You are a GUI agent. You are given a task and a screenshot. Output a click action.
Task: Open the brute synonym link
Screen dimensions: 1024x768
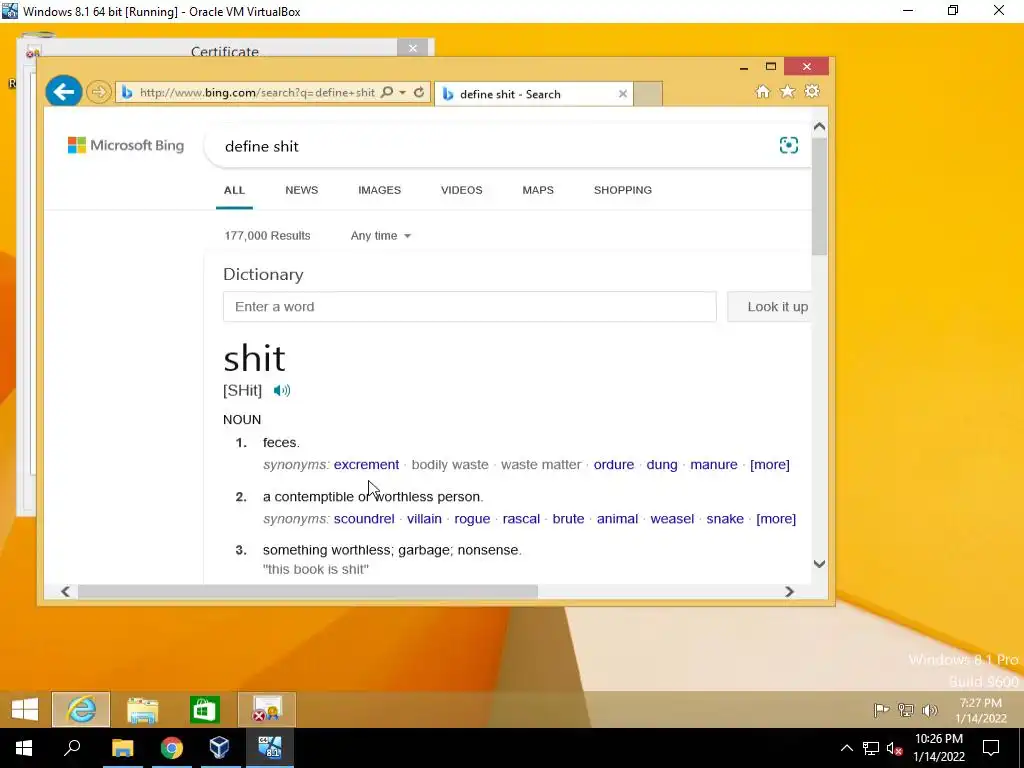point(568,519)
